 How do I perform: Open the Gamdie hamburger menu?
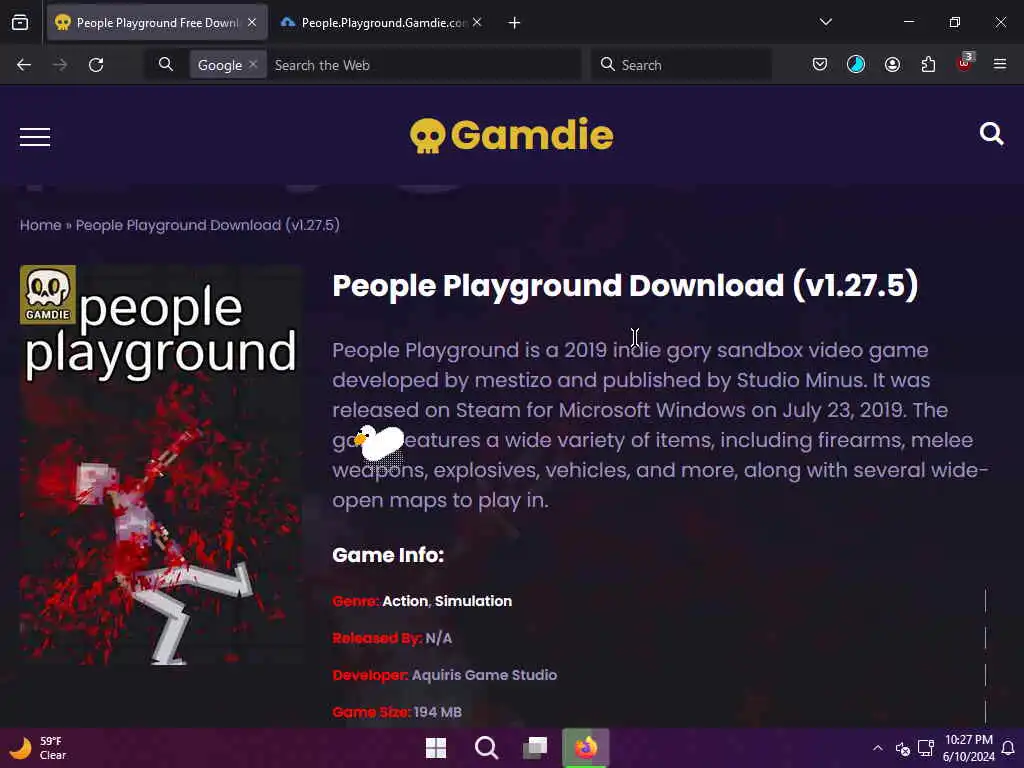(35, 137)
